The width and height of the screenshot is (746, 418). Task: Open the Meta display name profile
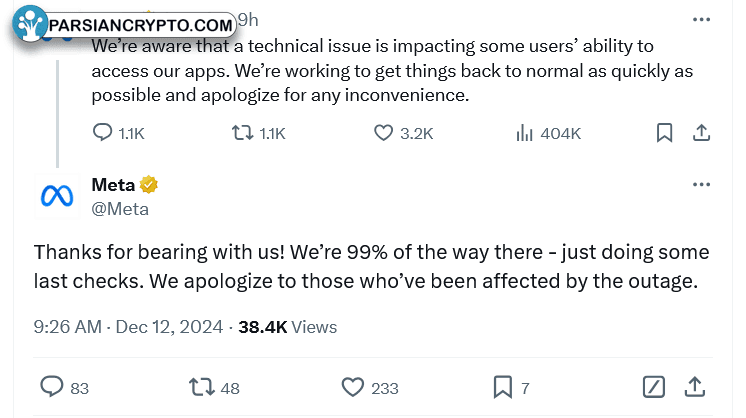pos(113,185)
